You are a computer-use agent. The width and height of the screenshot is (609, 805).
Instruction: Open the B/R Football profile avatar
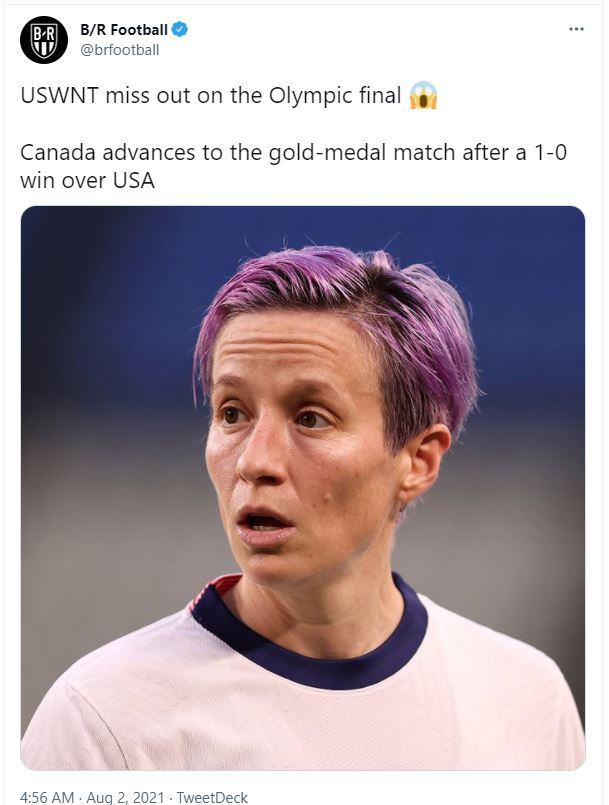point(44,40)
